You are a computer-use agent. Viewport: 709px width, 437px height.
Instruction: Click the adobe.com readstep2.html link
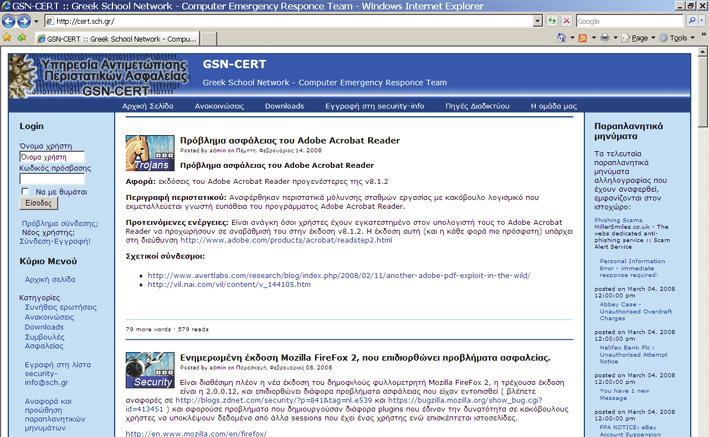point(286,240)
